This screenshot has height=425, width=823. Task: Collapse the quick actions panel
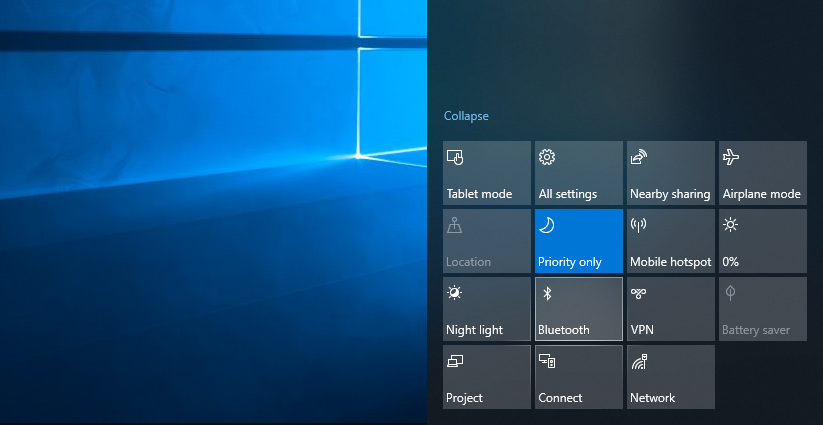466,116
